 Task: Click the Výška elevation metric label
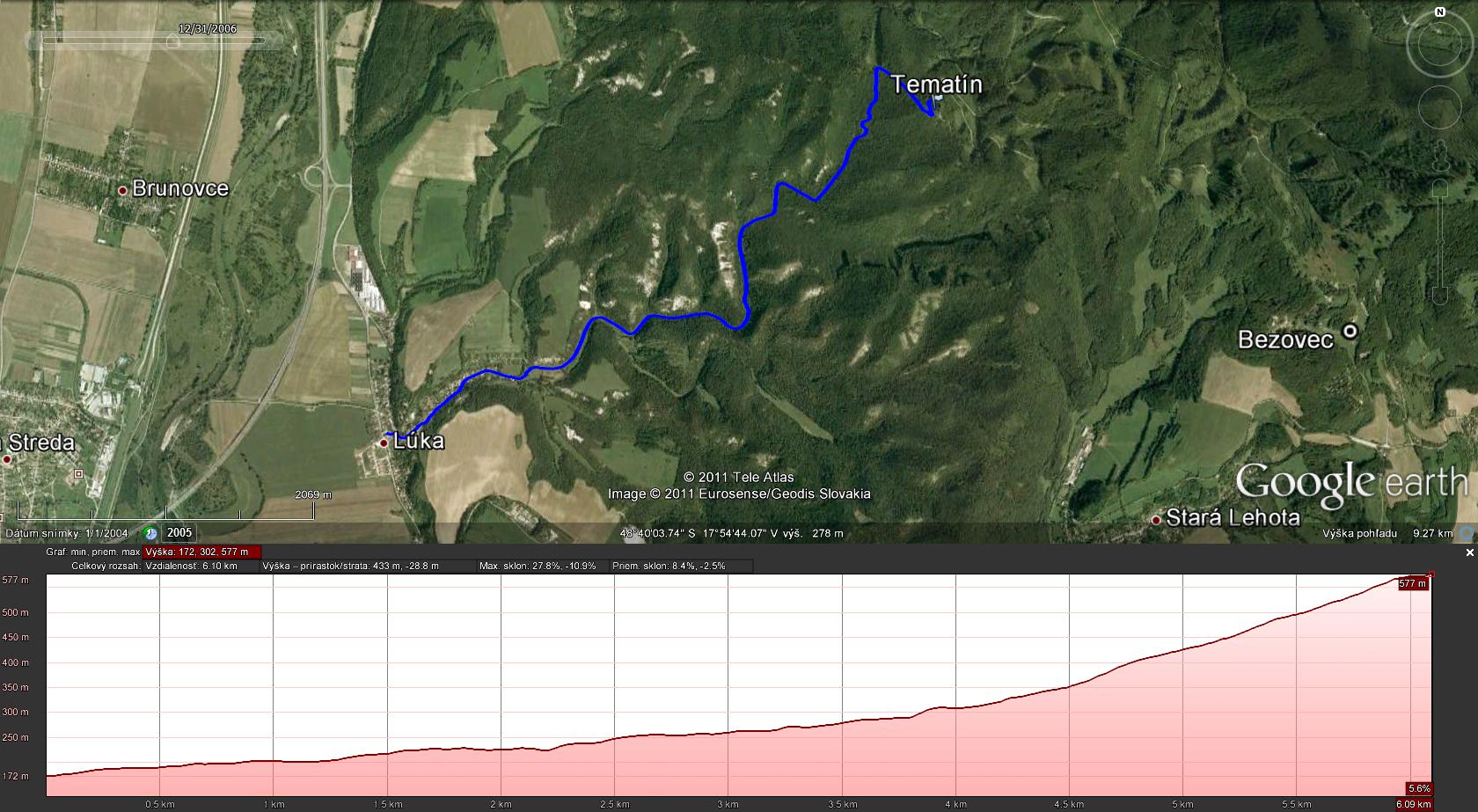(x=201, y=552)
